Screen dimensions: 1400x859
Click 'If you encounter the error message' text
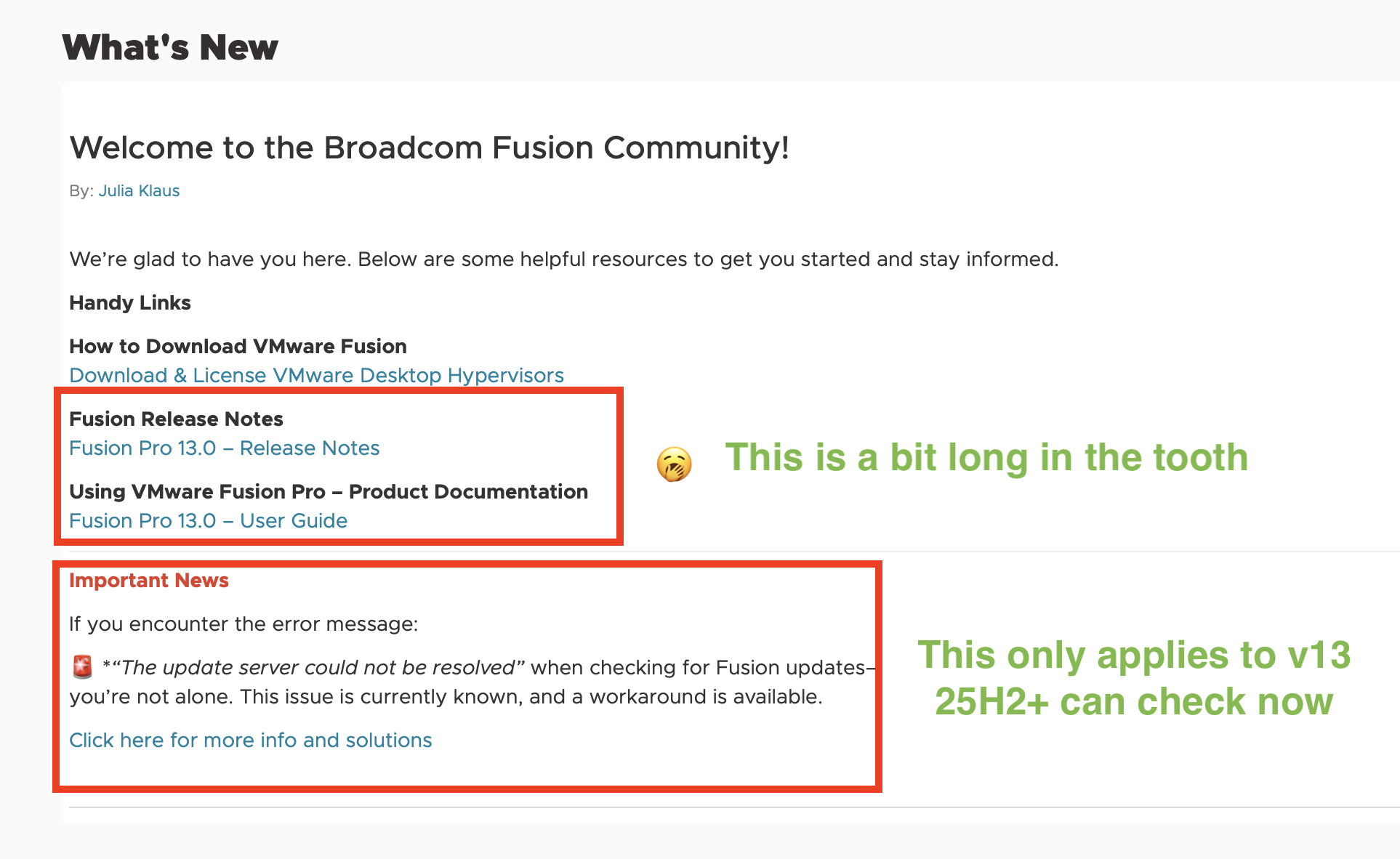244,624
